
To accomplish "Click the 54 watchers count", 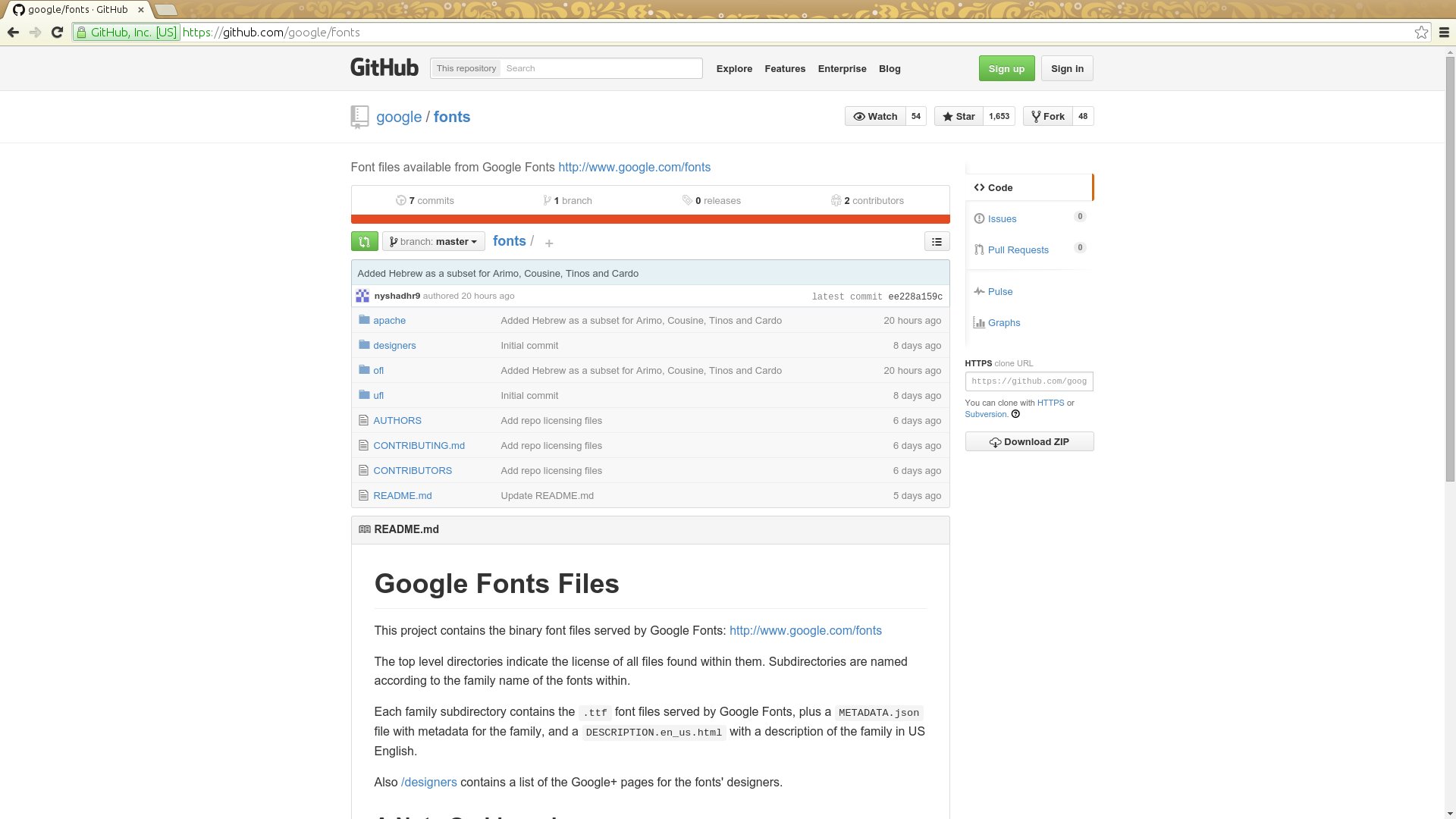I will [916, 116].
